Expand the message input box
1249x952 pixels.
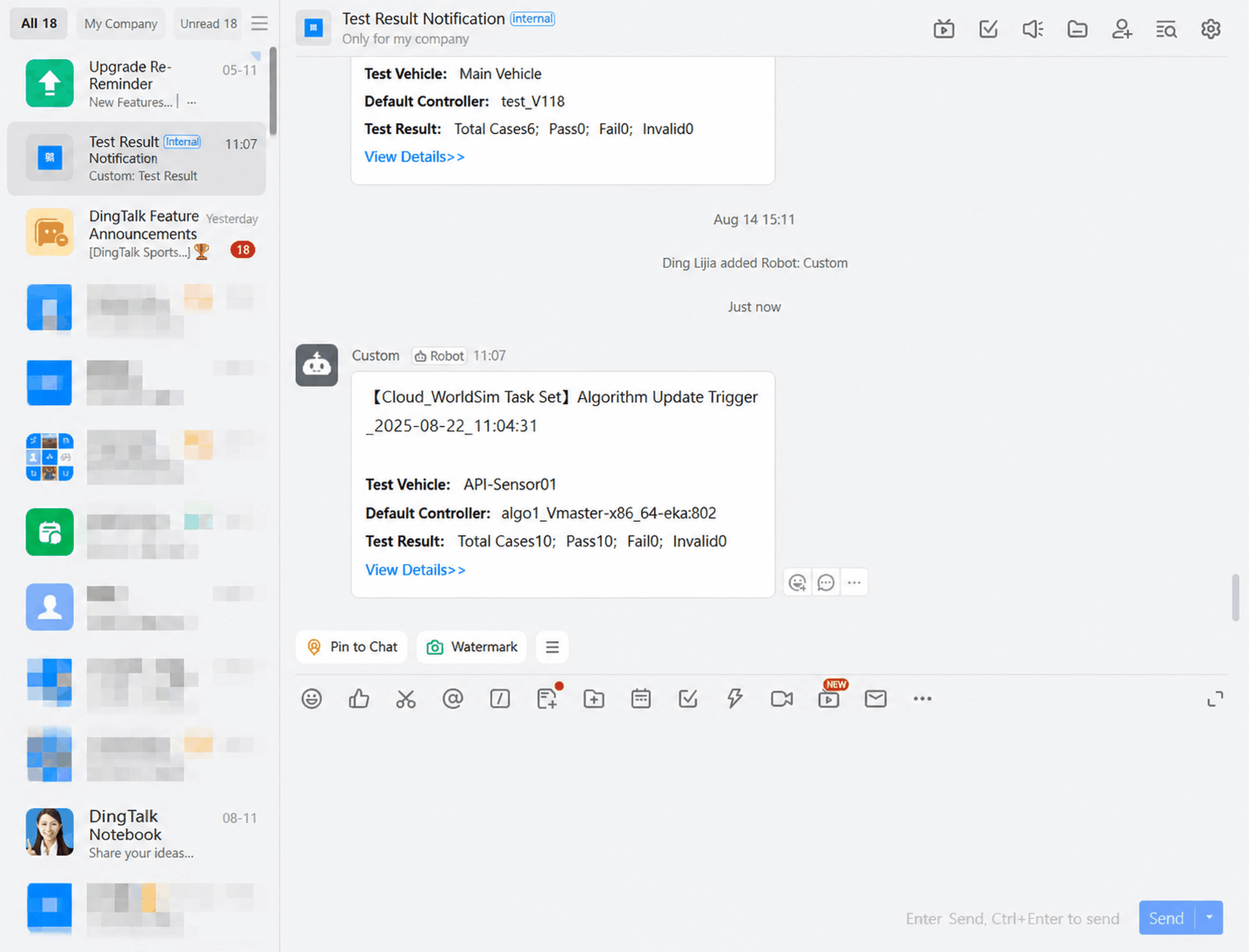tap(1215, 699)
